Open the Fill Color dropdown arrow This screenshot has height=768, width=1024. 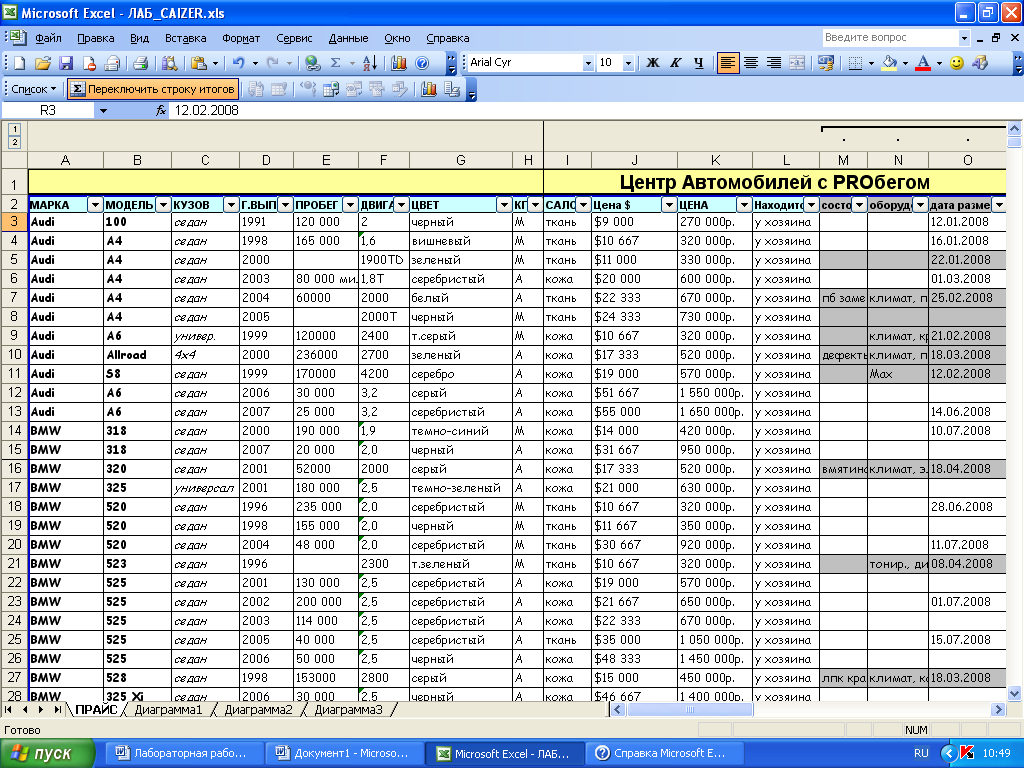[905, 63]
